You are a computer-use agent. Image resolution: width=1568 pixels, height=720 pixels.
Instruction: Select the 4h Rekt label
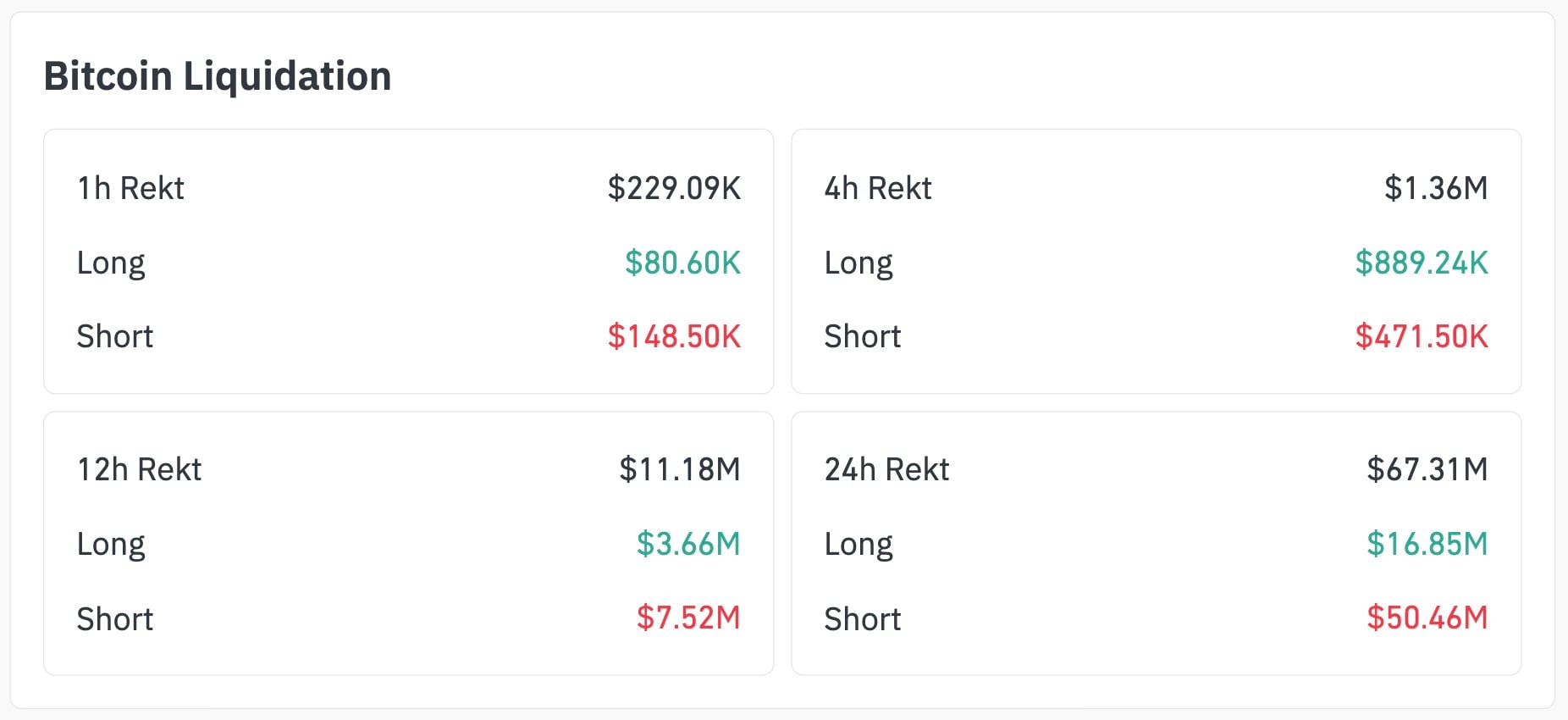pyautogui.click(x=878, y=188)
